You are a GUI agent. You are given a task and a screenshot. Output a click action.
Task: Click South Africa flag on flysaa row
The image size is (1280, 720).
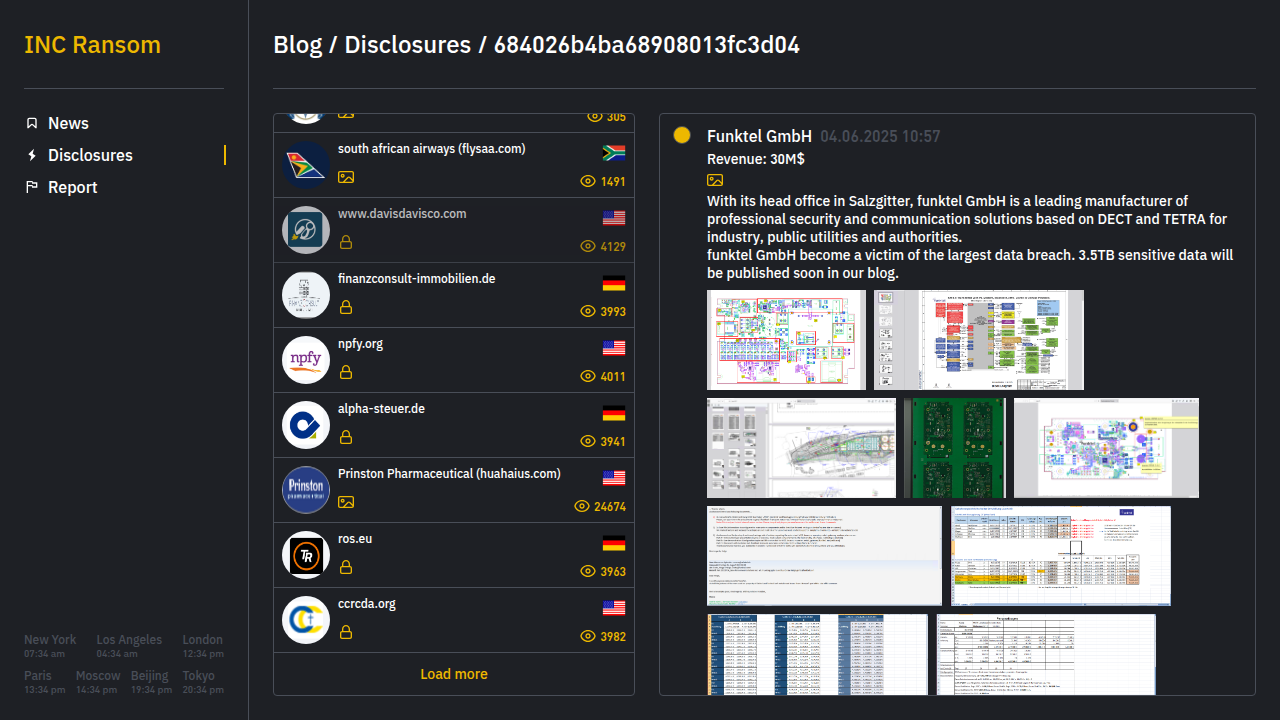(x=614, y=153)
